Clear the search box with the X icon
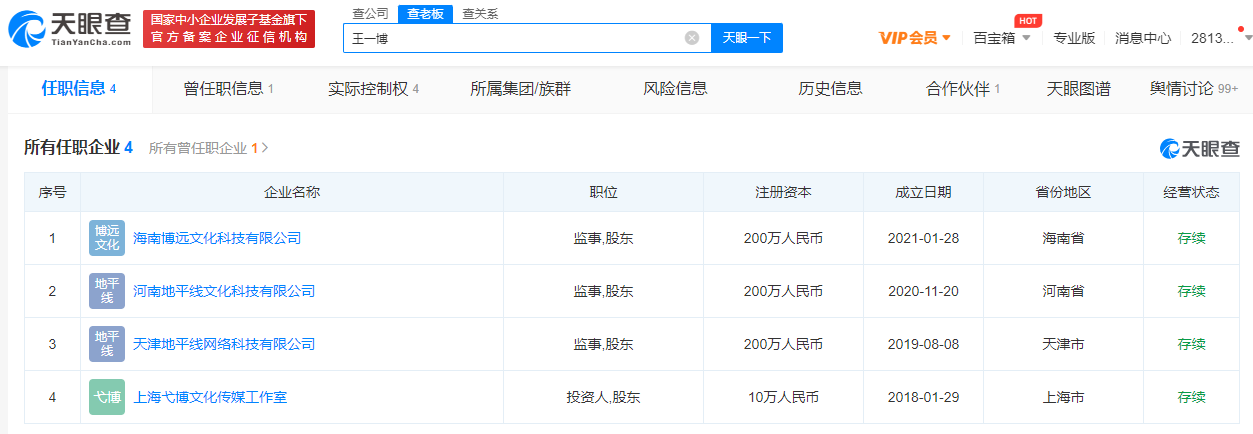Image resolution: width=1253 pixels, height=434 pixels. pyautogui.click(x=691, y=38)
